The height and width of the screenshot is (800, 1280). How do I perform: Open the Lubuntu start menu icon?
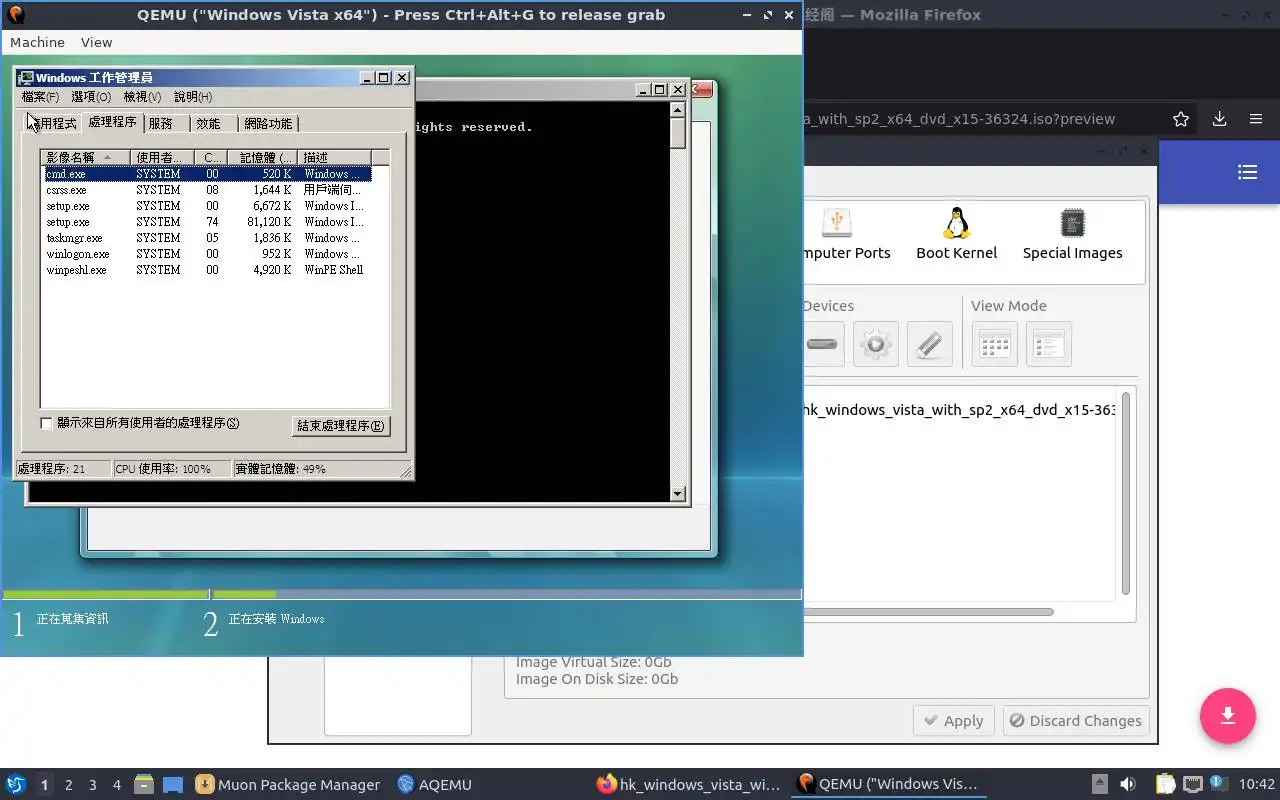tap(15, 785)
